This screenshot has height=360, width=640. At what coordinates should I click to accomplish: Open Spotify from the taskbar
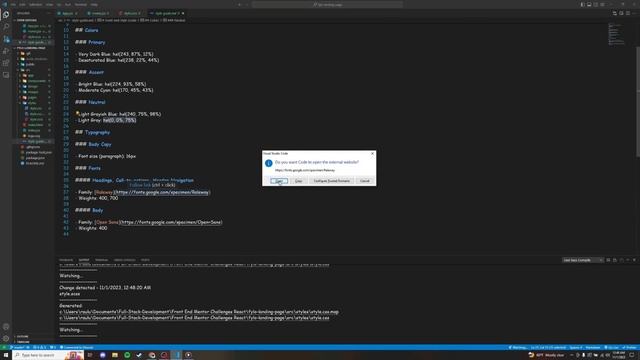(x=127, y=355)
